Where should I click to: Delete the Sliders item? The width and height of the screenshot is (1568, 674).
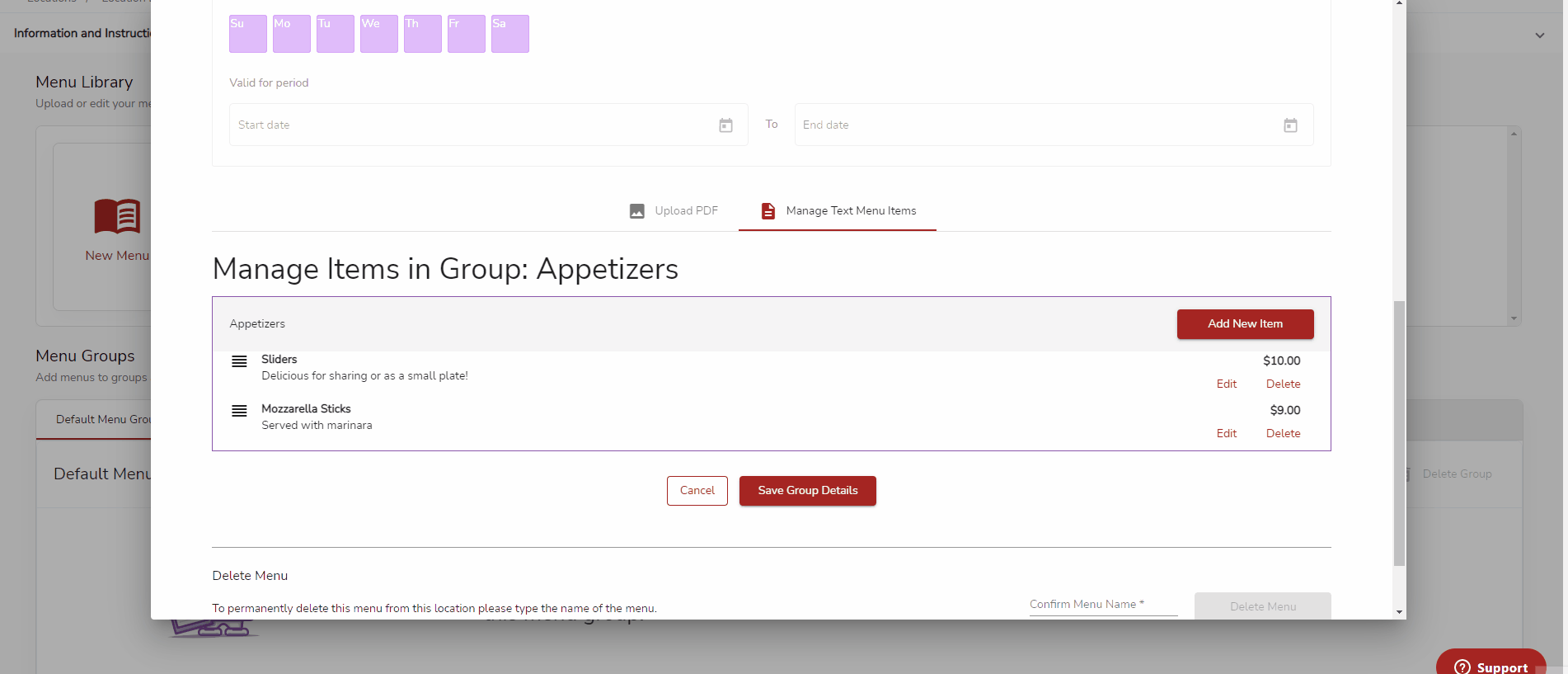pos(1283,384)
